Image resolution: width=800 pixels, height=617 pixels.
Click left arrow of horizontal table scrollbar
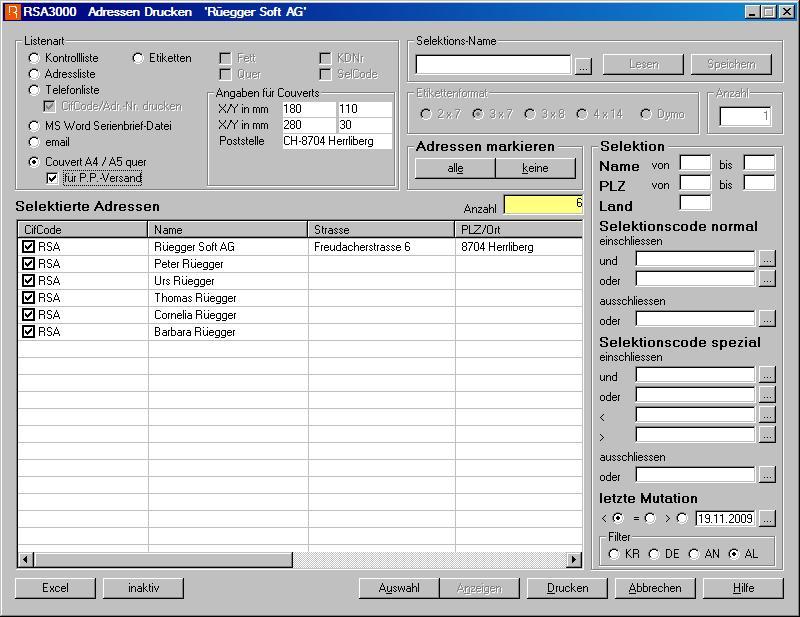pyautogui.click(x=25, y=560)
